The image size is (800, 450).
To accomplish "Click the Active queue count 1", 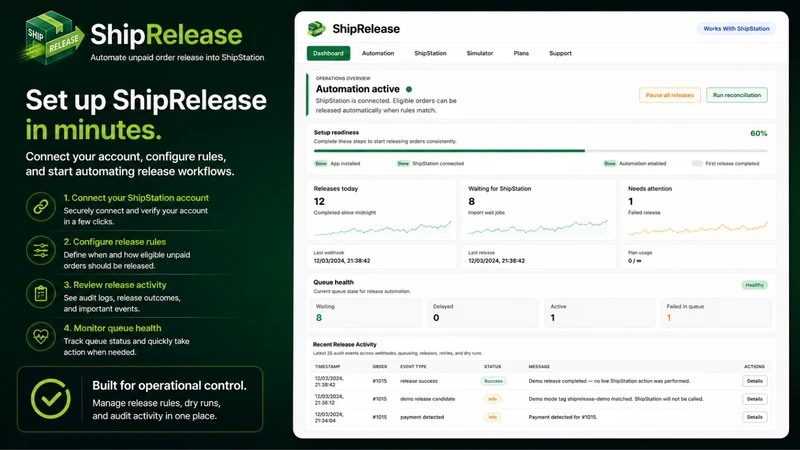I will [553, 318].
